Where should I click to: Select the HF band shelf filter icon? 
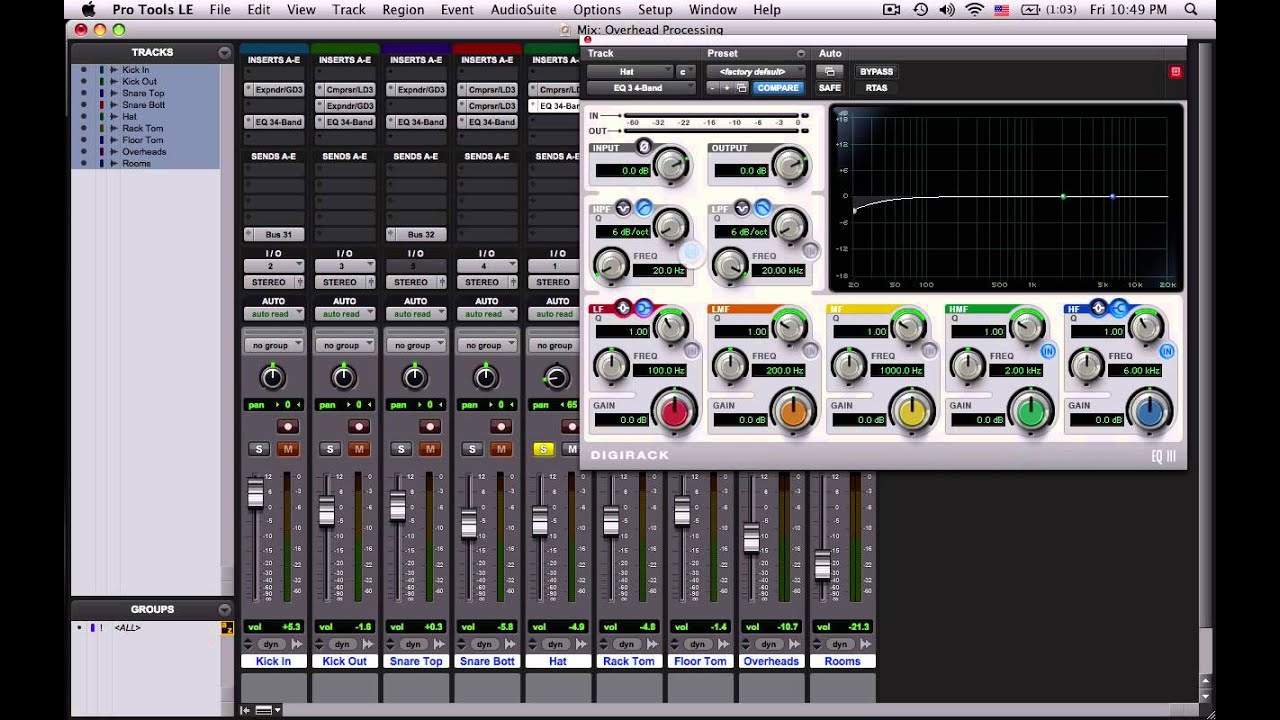click(1119, 308)
